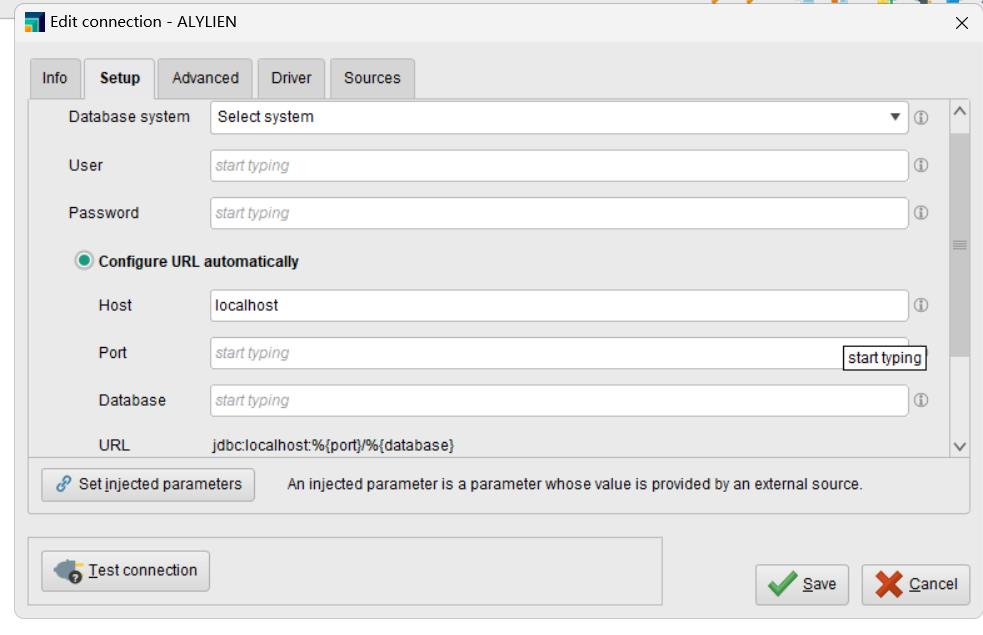This screenshot has width=983, height=635.
Task: Click into the Host input field
Action: (559, 305)
